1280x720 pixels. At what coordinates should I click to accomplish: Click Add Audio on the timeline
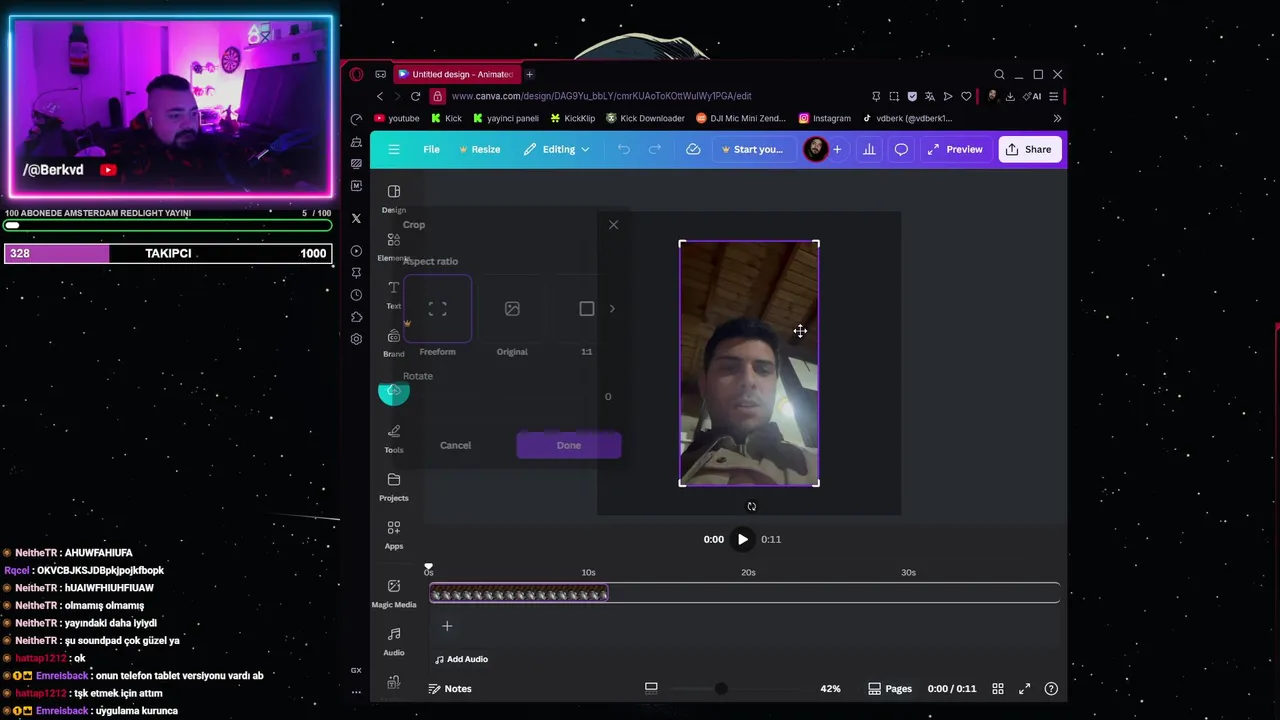(x=461, y=659)
